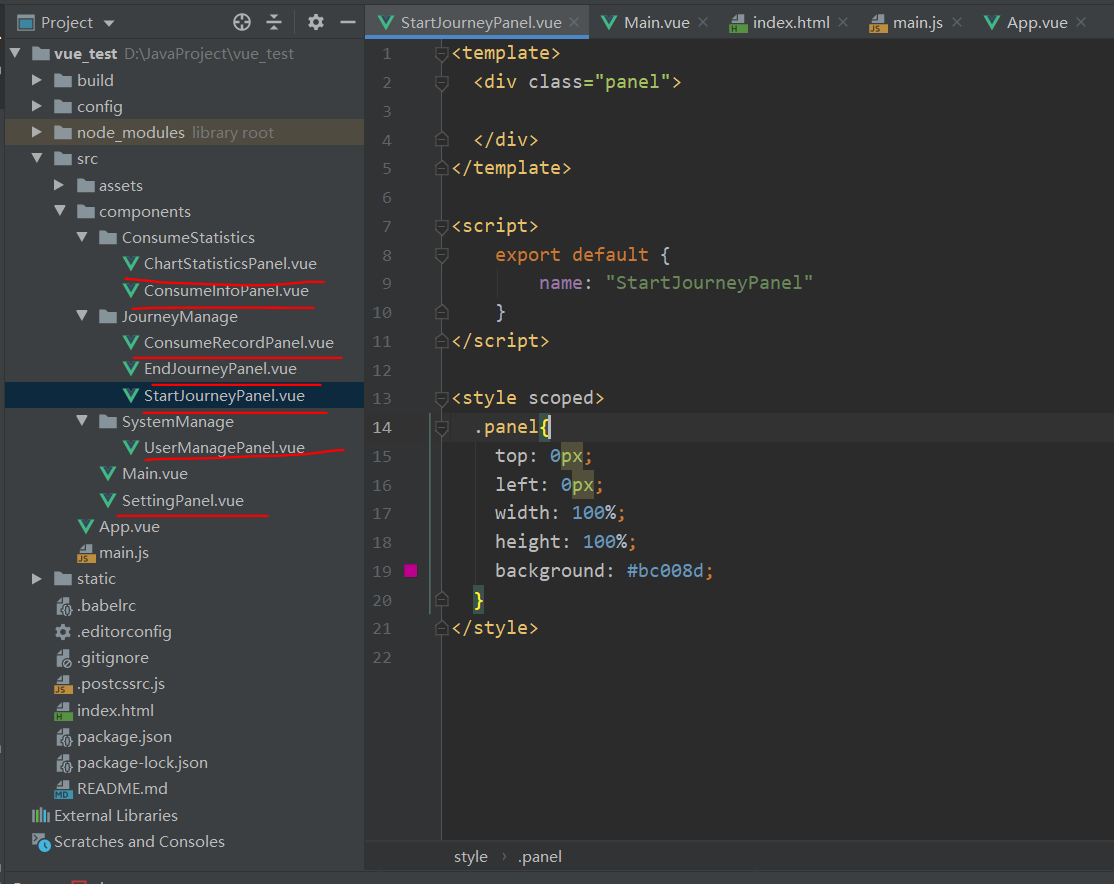
Task: Fold the export default block at line 8
Action: click(x=441, y=255)
